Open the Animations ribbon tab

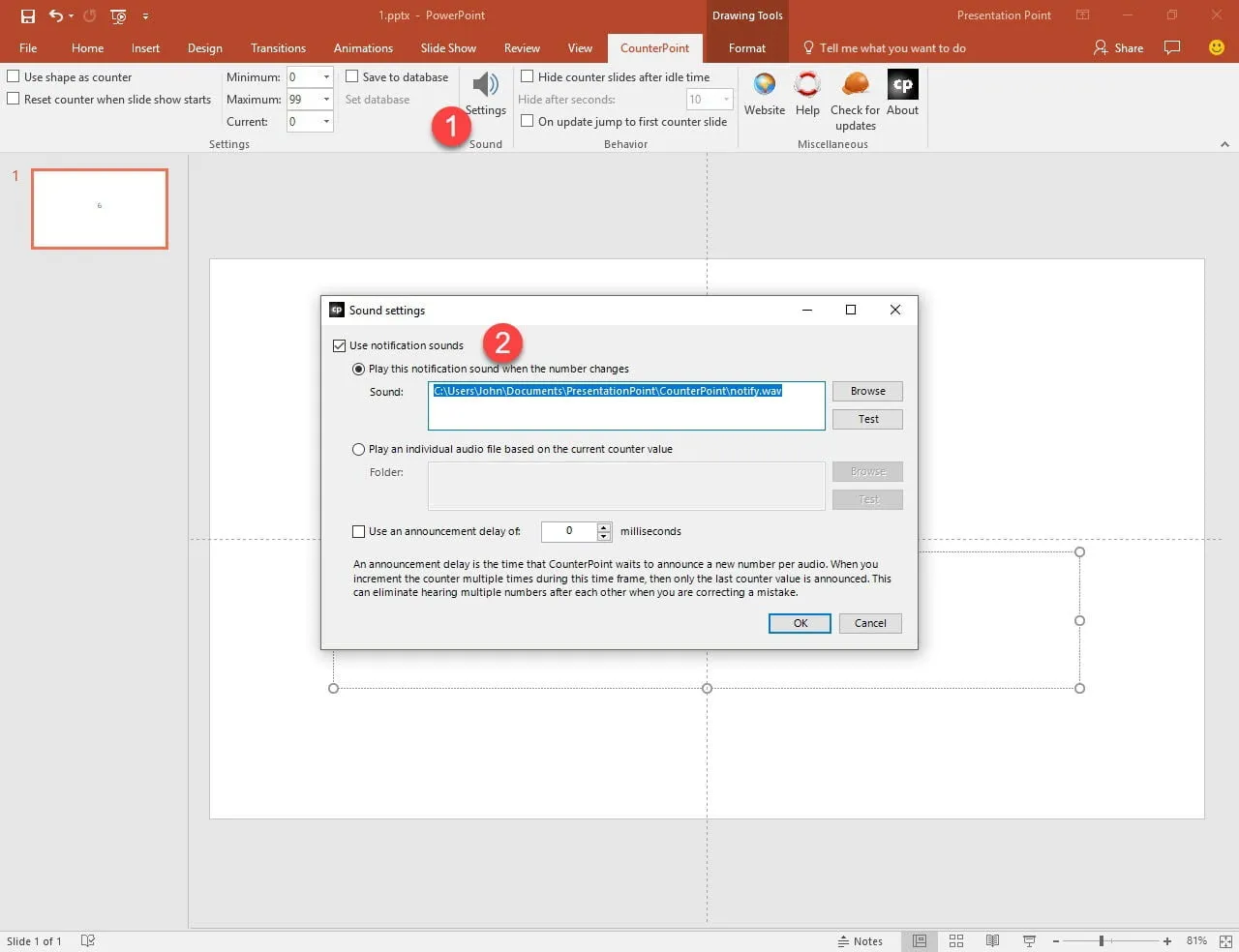click(x=363, y=48)
